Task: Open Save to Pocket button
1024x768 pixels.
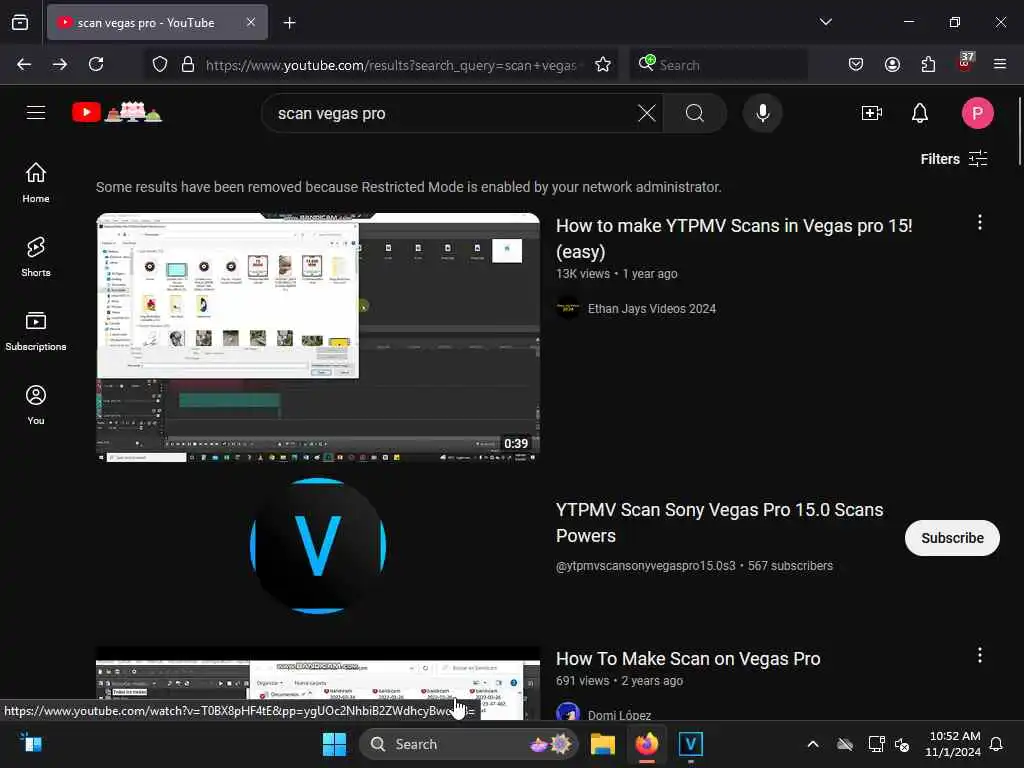Action: coord(856,64)
